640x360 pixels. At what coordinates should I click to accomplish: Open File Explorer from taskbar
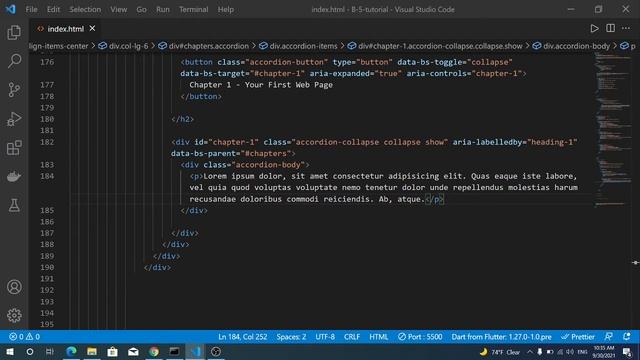tap(92, 351)
